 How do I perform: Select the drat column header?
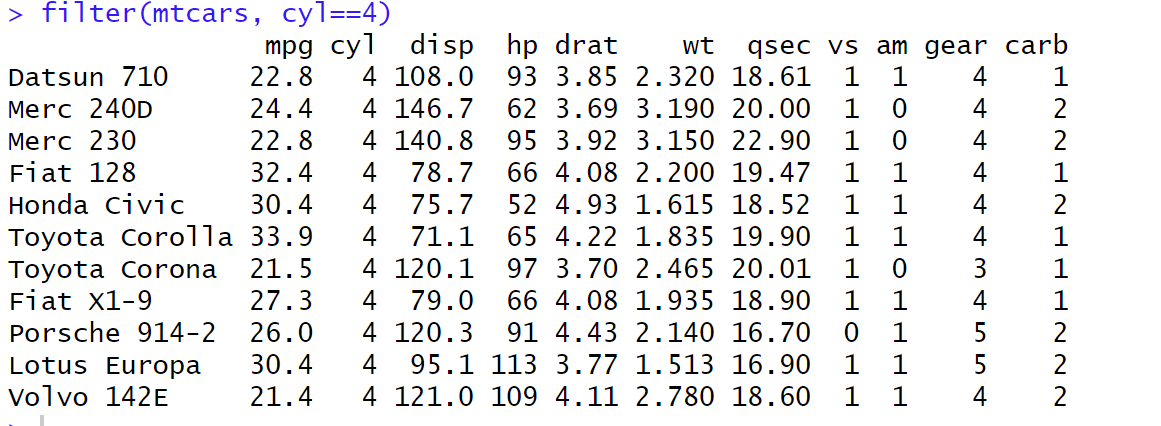coord(586,46)
